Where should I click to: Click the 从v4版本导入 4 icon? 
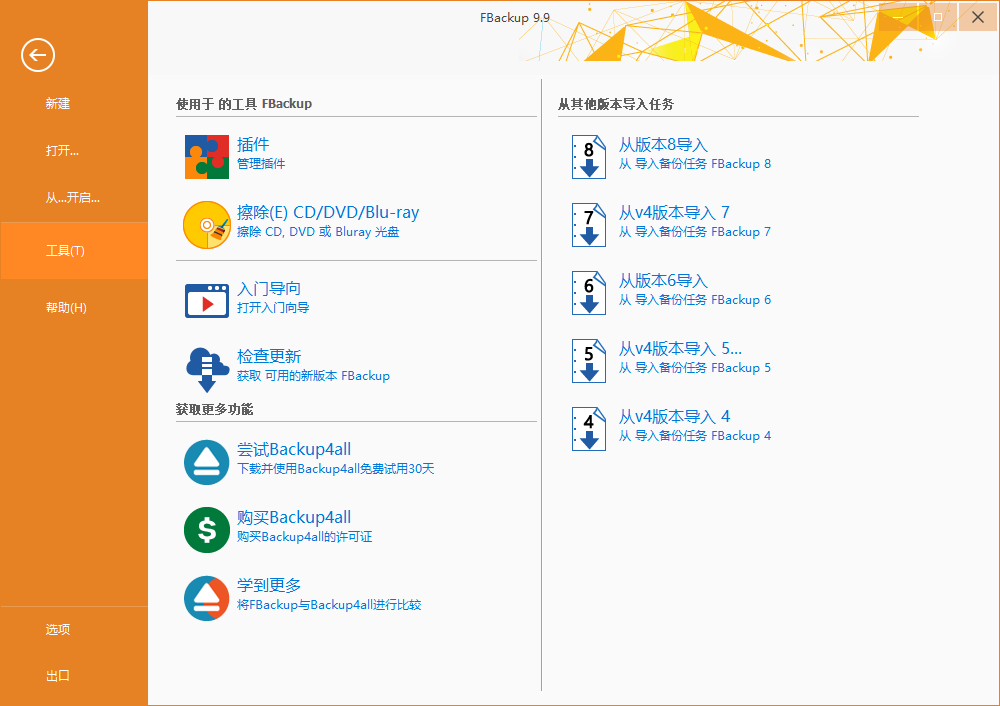pyautogui.click(x=589, y=428)
